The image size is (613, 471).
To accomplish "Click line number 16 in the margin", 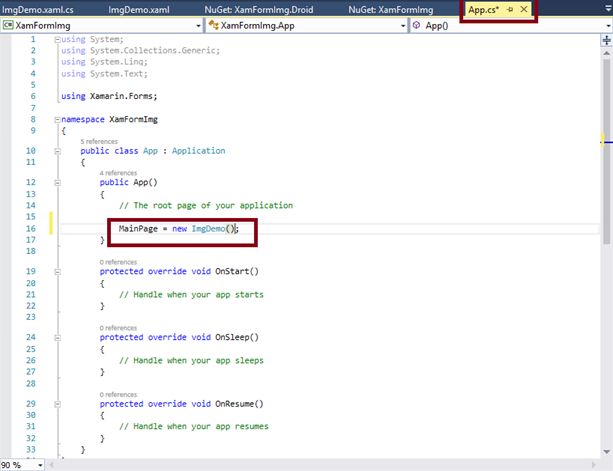I will 31,229.
